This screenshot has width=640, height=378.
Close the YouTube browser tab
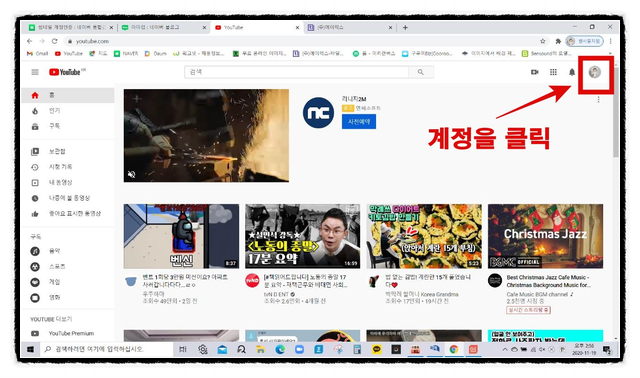pos(297,28)
